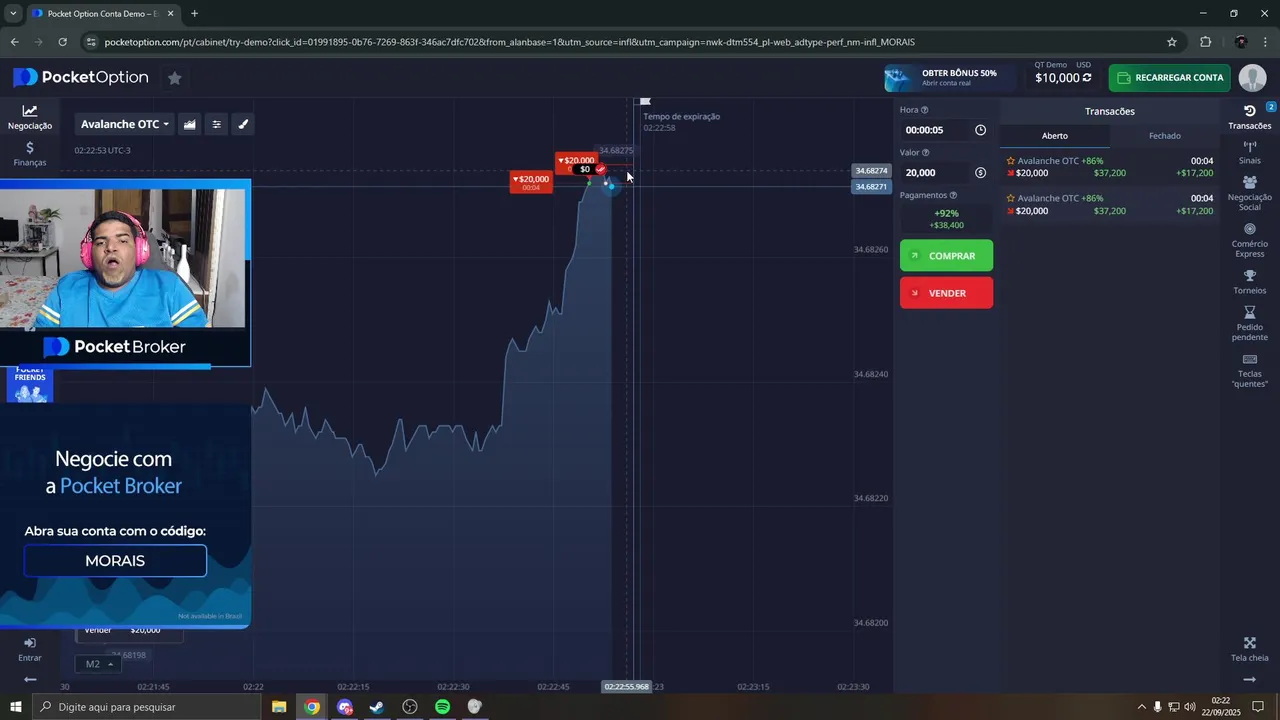This screenshot has width=1280, height=720.
Task: Click the Windows taskbar search box
Action: click(x=148, y=707)
